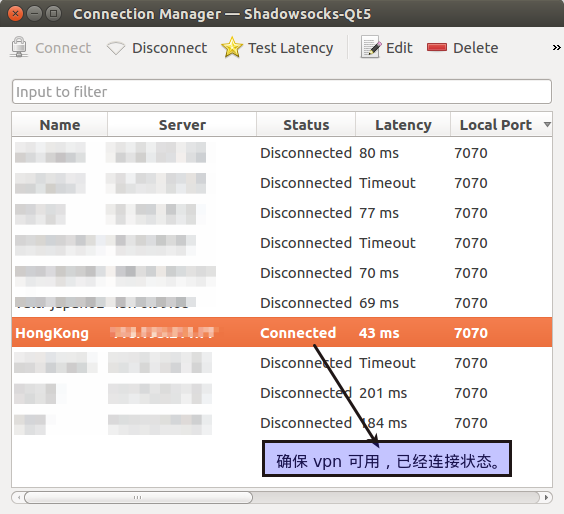Viewport: 564px width, 514px height.
Task: Close the Connection Manager window
Action: pos(15,14)
